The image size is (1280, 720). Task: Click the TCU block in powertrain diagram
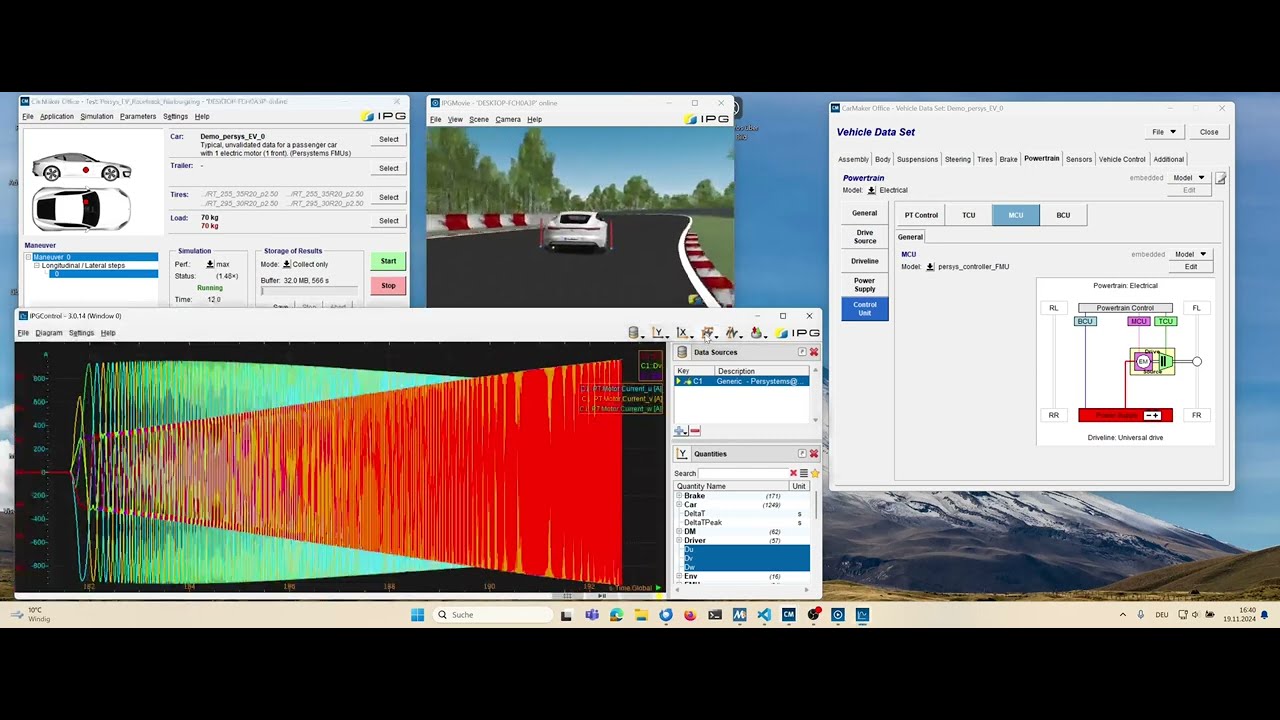(1165, 321)
